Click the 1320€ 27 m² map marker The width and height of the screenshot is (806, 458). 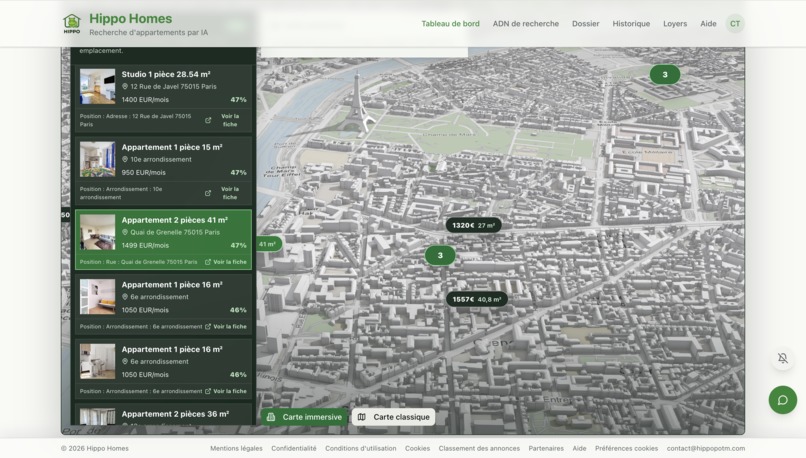[473, 225]
